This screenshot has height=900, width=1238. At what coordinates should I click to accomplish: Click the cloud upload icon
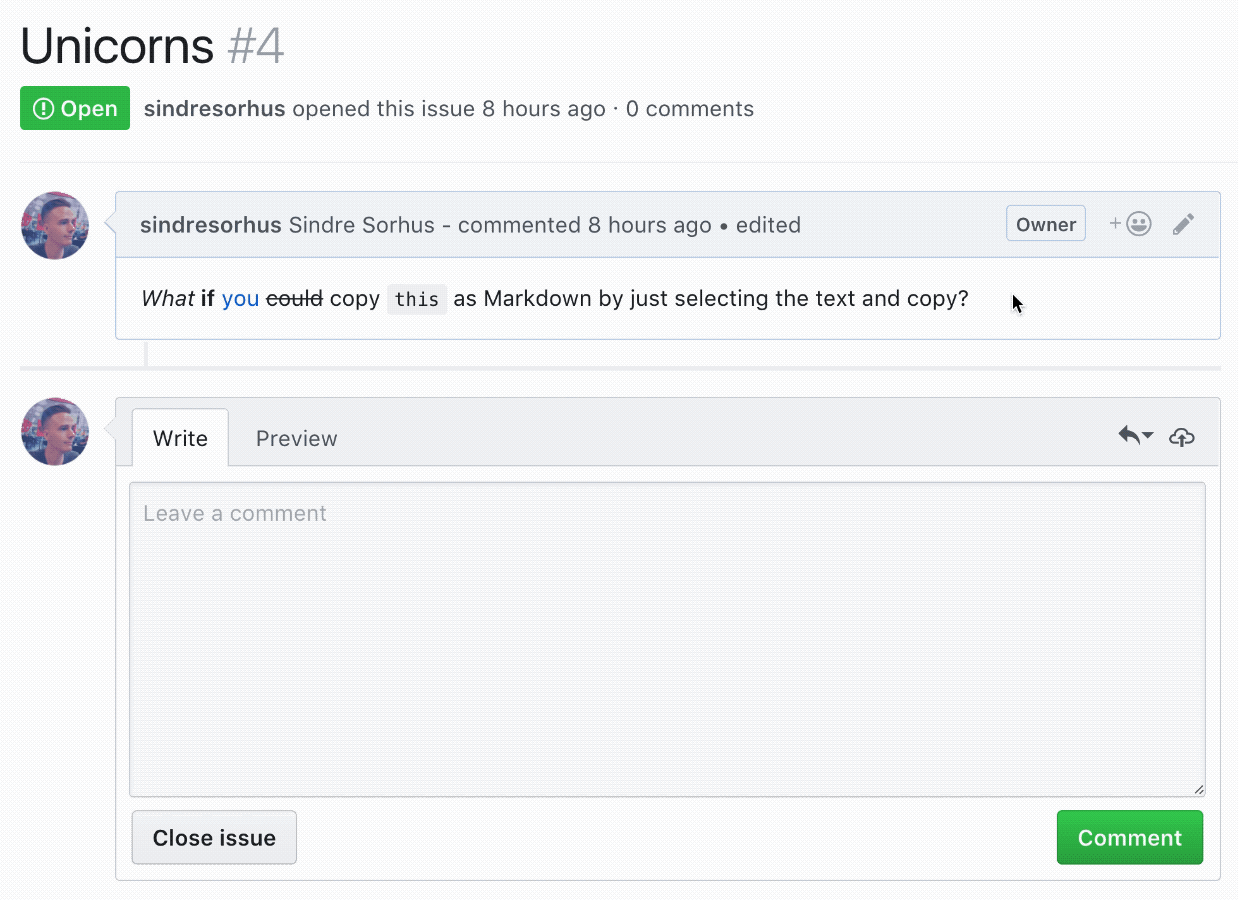click(x=1182, y=437)
